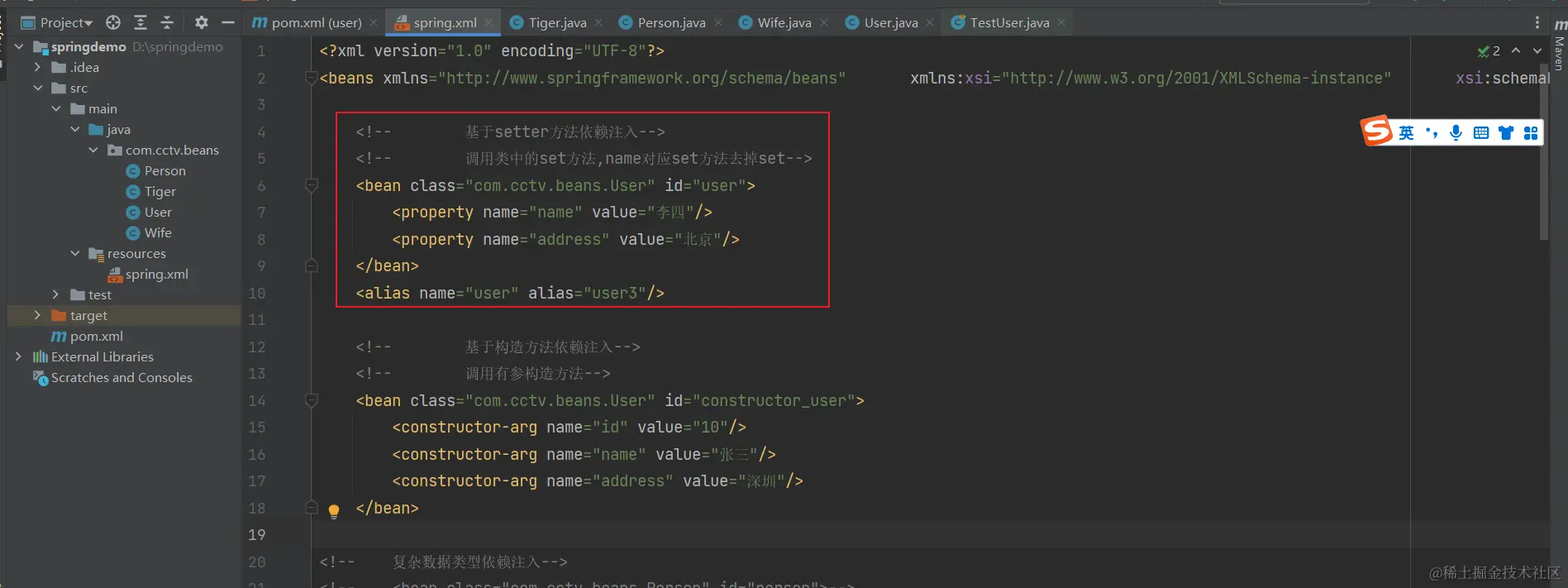This screenshot has height=588, width=1568.
Task: Click the Select Opened File target icon
Action: [113, 22]
